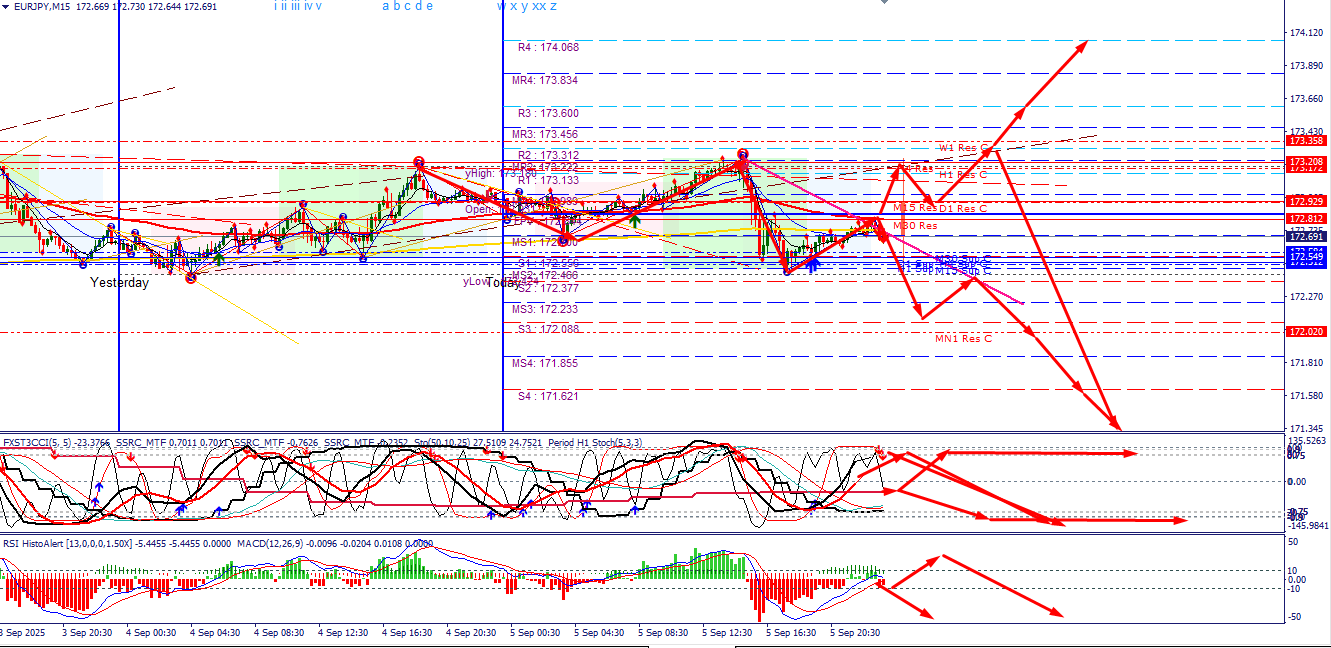Click 174.120 on the price scale
Screen dimensions: 1331x648
coord(1307,34)
